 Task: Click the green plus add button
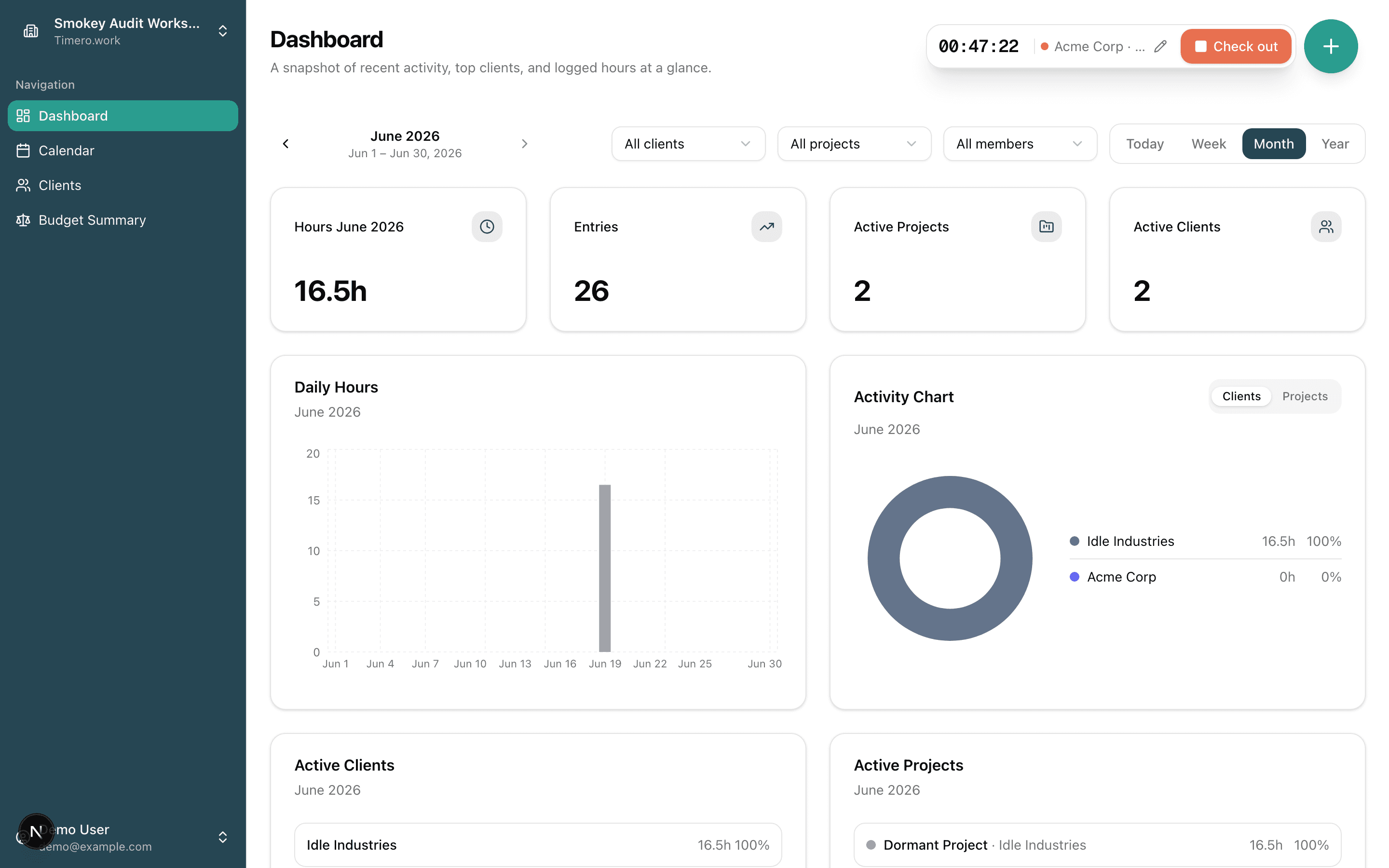(1331, 46)
